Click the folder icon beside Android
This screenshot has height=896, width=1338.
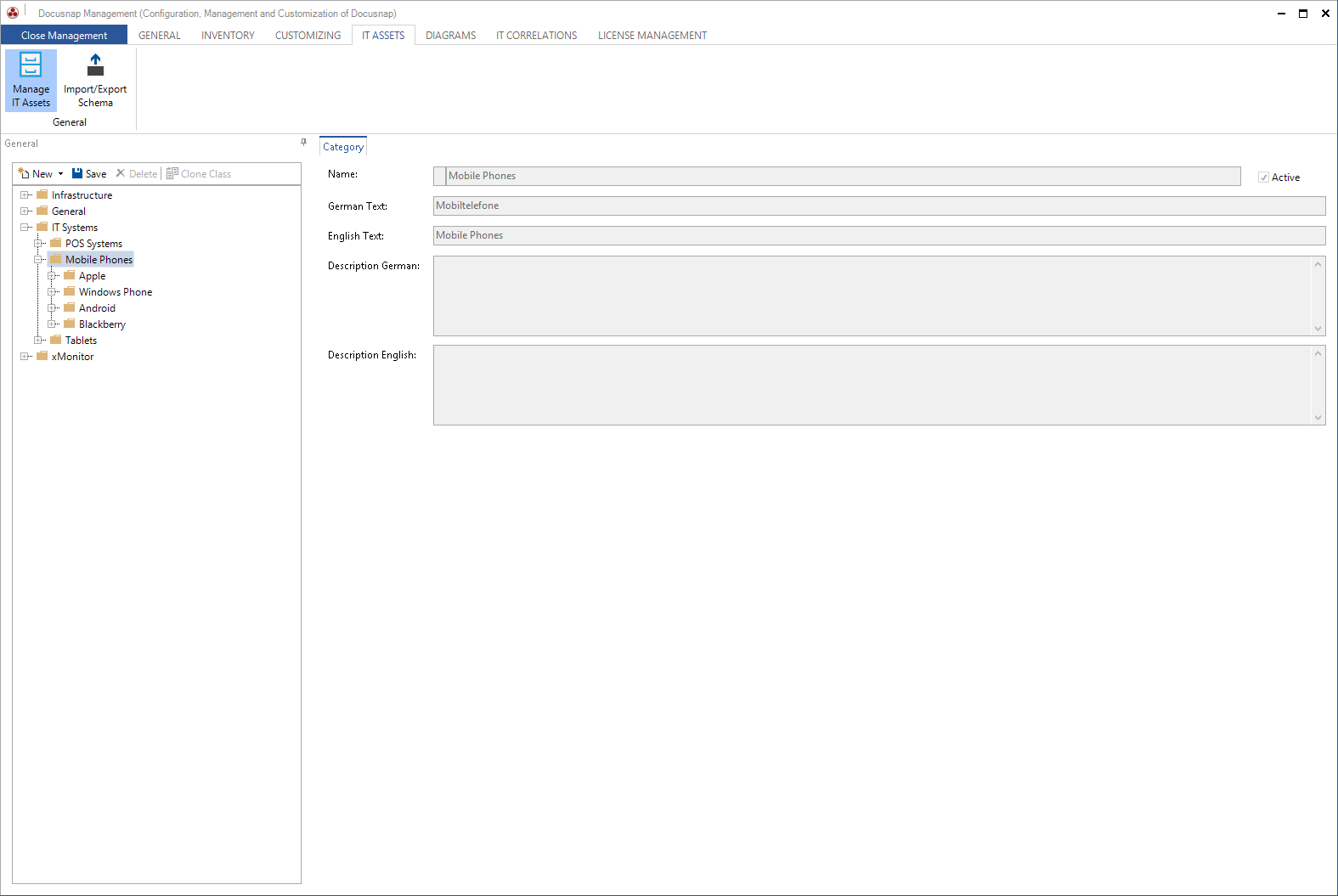click(x=70, y=307)
